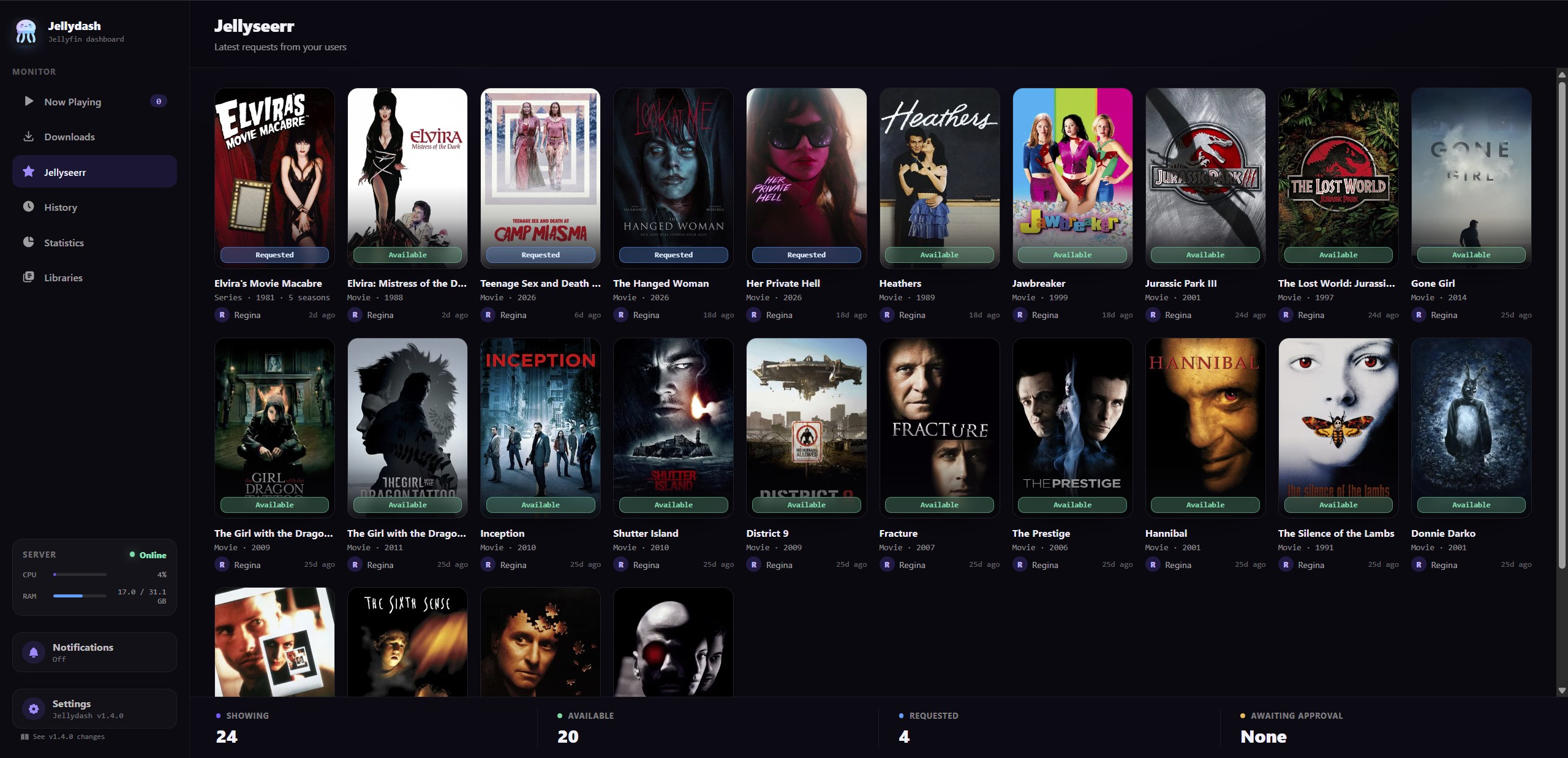Click the RAM usage bar
Screen dimensions: 1568x758
80,596
